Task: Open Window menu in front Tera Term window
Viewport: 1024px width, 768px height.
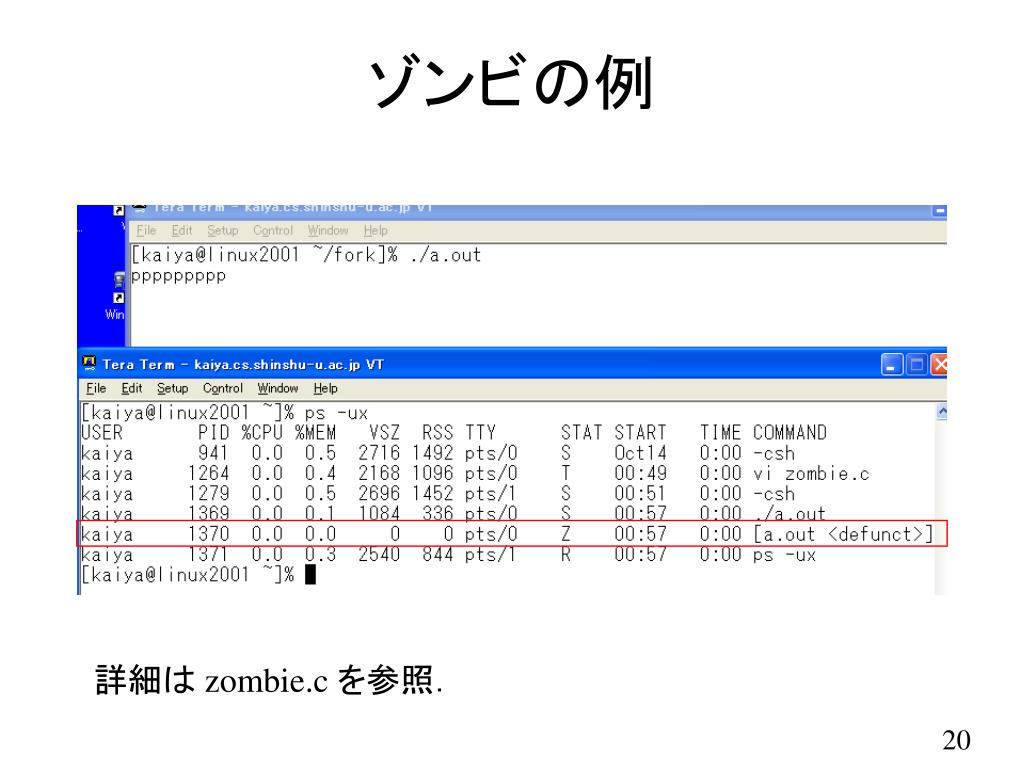Action: (278, 389)
